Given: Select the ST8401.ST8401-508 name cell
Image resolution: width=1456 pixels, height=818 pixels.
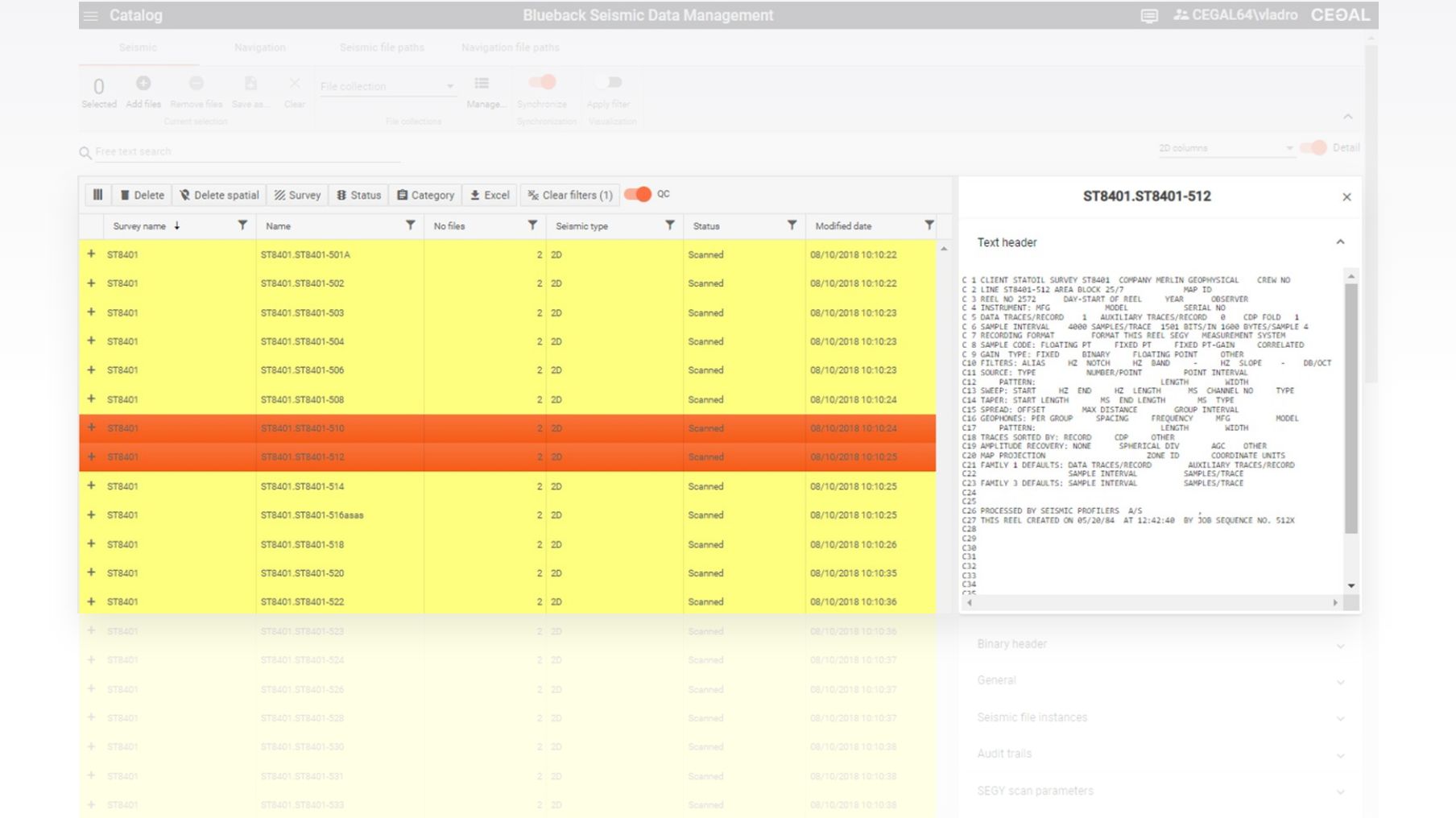Looking at the screenshot, I should coord(340,399).
